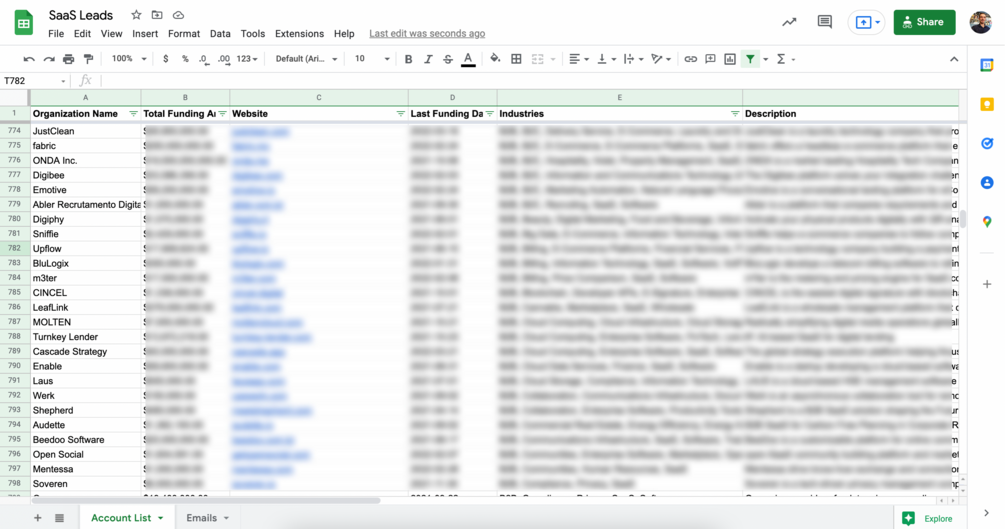Click the Name box showing T782
Screen dimensions: 1005x529
[35, 81]
